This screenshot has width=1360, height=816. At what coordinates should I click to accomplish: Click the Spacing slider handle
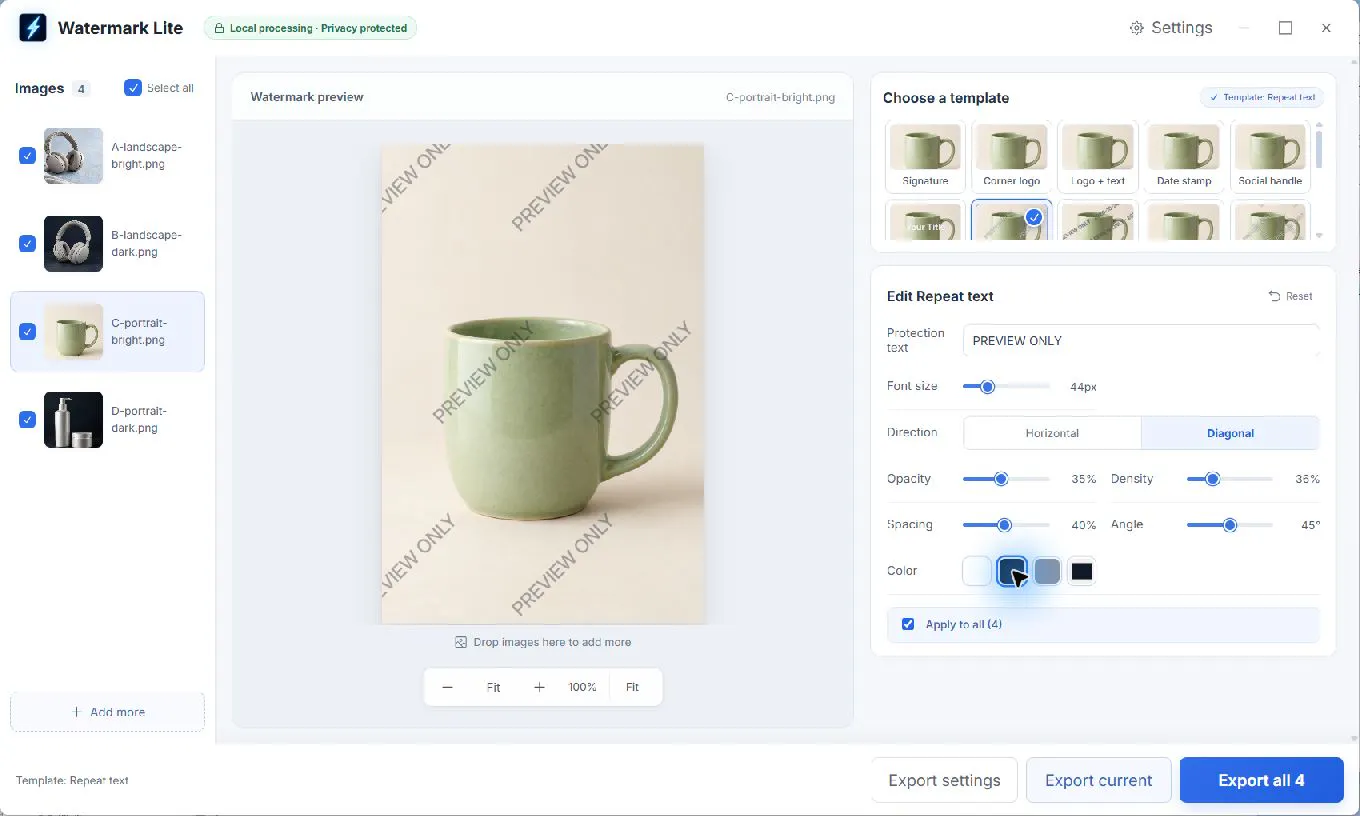(1004, 525)
